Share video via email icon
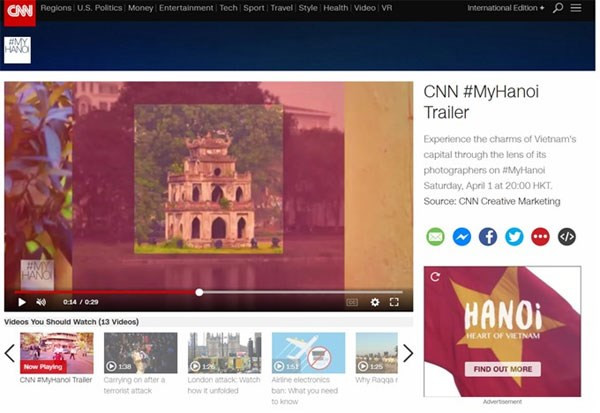600x413 pixels. point(435,237)
